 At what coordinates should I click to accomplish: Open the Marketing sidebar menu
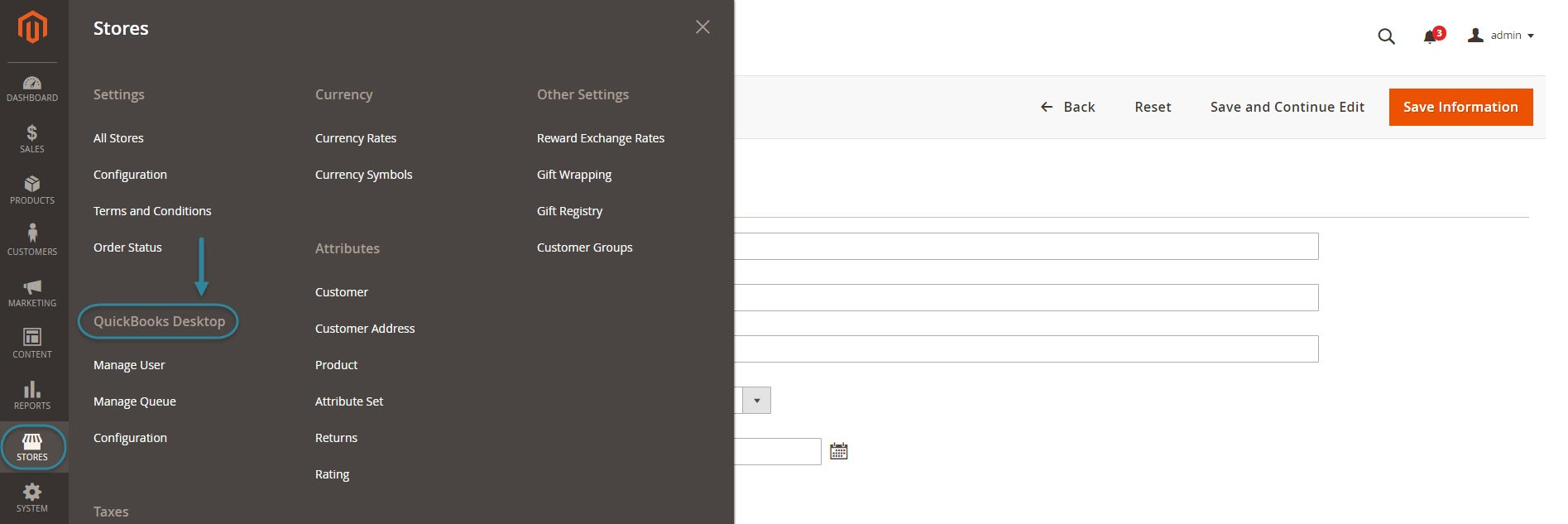click(32, 293)
